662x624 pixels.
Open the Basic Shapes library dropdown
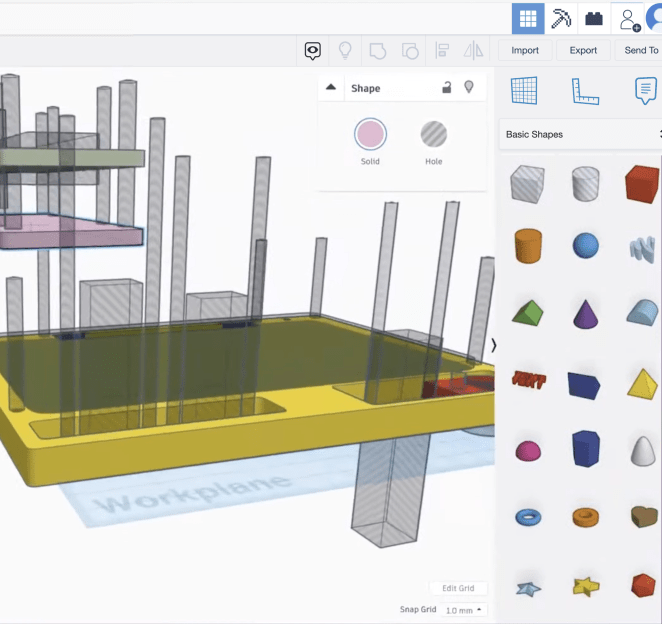[580, 134]
